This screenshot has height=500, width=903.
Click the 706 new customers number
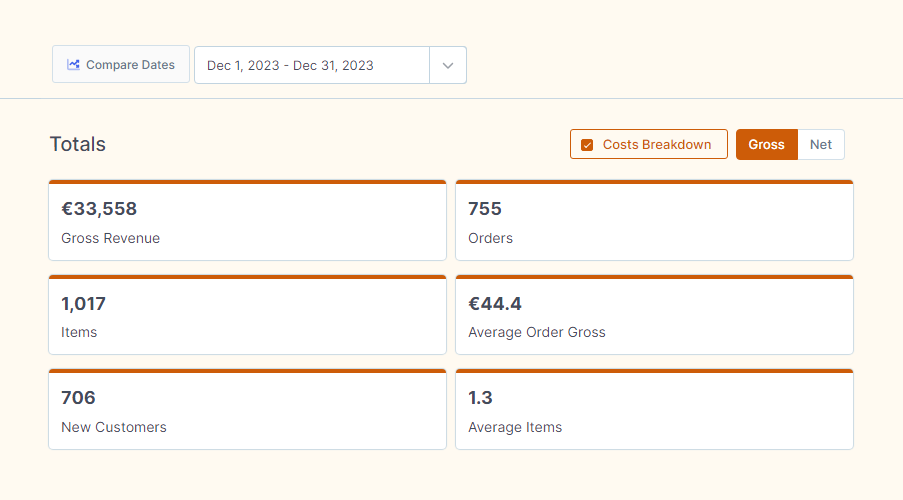(x=78, y=397)
